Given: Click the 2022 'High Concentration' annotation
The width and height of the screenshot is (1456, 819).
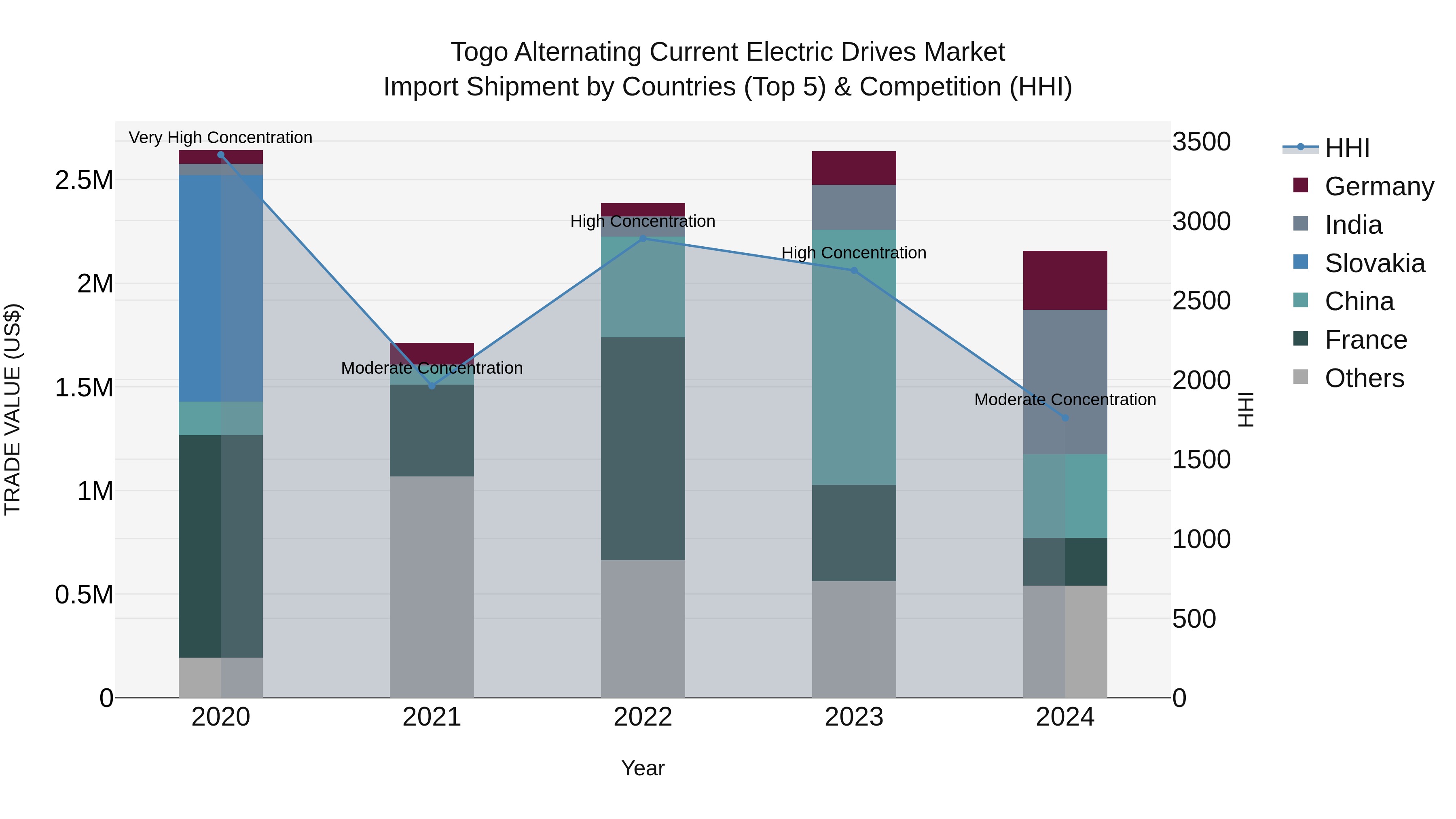Looking at the screenshot, I should click(643, 221).
